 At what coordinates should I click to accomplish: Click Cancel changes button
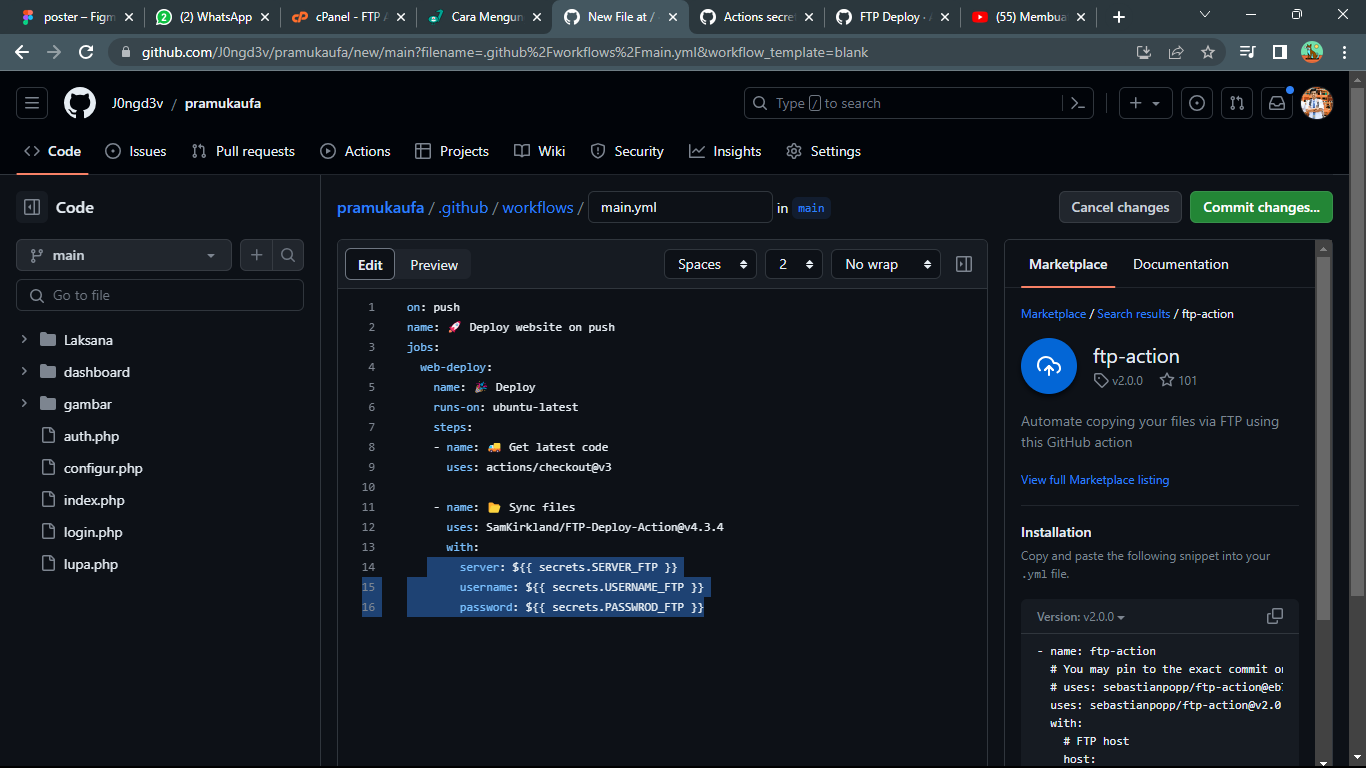point(1120,207)
